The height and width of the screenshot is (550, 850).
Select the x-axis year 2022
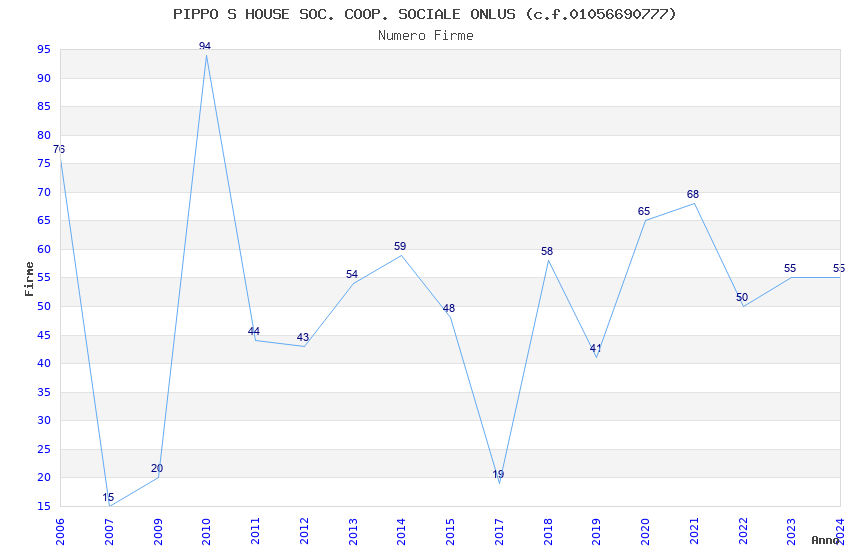743,532
